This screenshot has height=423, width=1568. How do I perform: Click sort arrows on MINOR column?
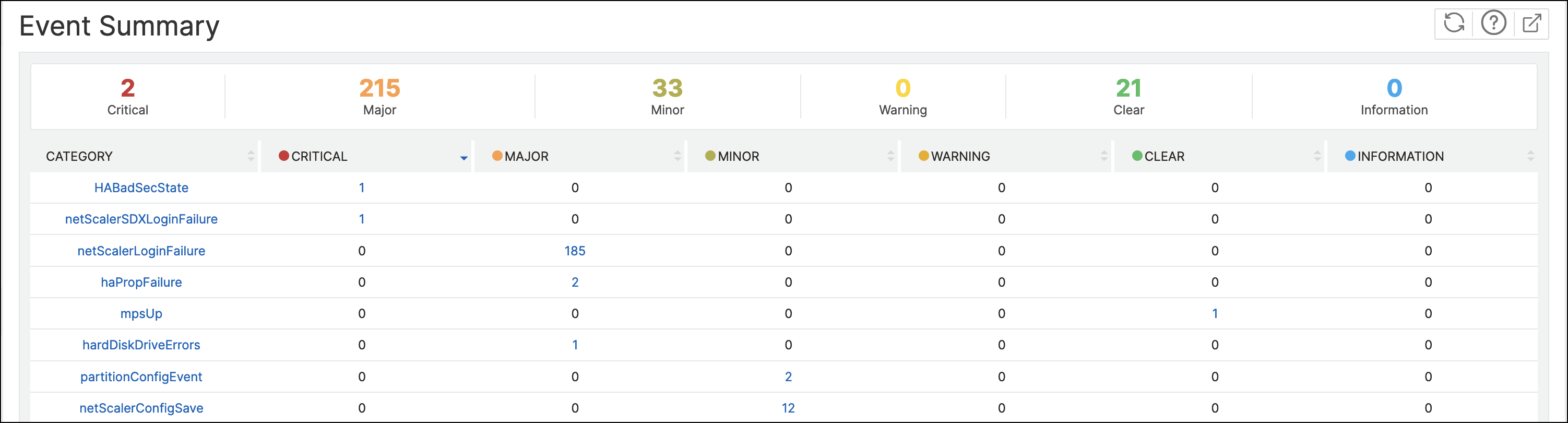[890, 157]
